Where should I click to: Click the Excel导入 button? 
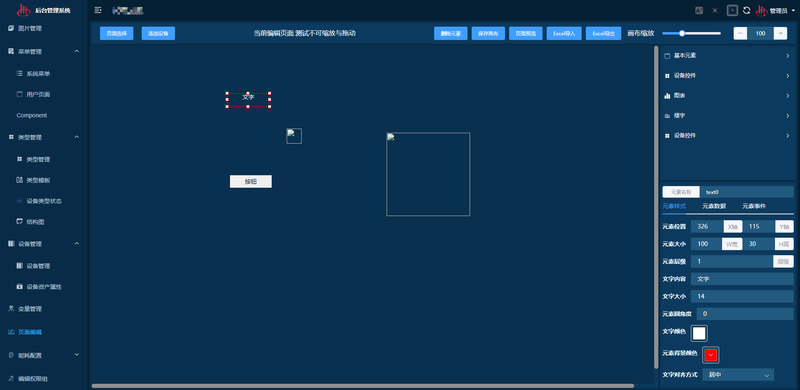pyautogui.click(x=564, y=33)
